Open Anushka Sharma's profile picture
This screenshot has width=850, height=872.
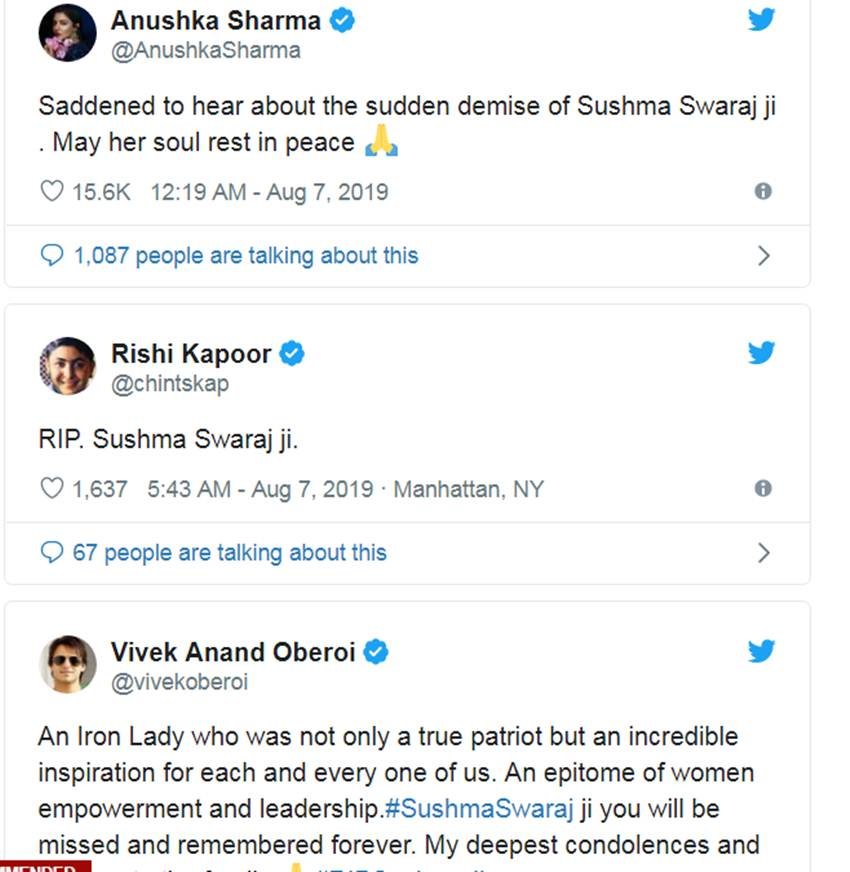point(67,33)
